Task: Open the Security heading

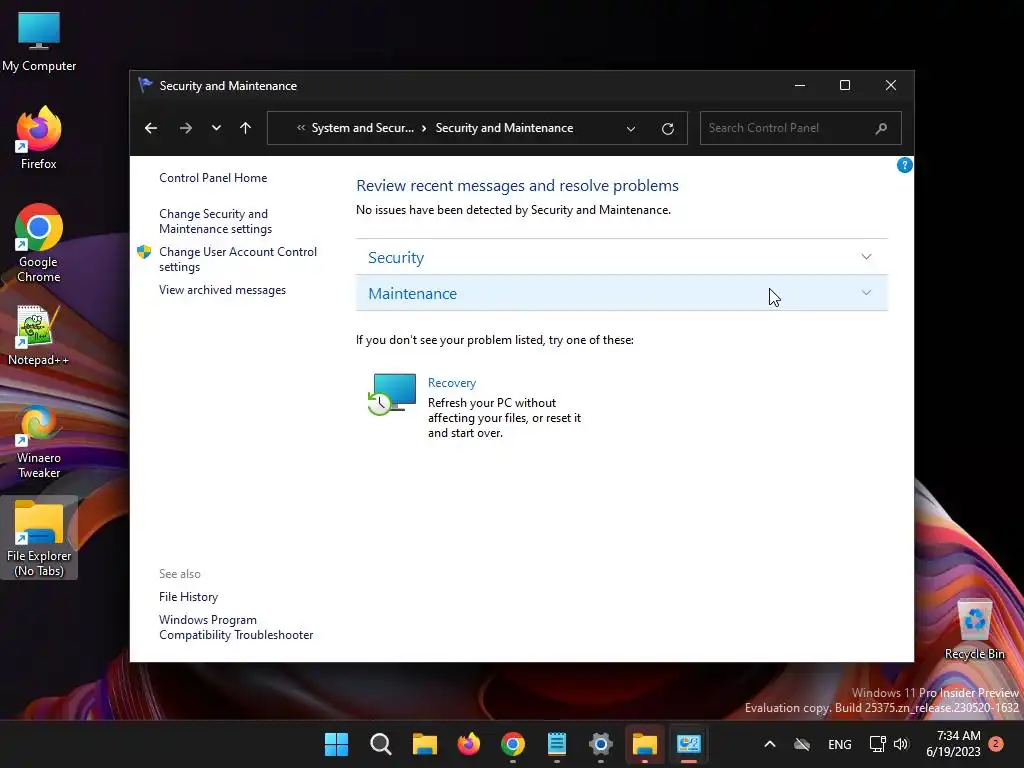Action: tap(396, 257)
